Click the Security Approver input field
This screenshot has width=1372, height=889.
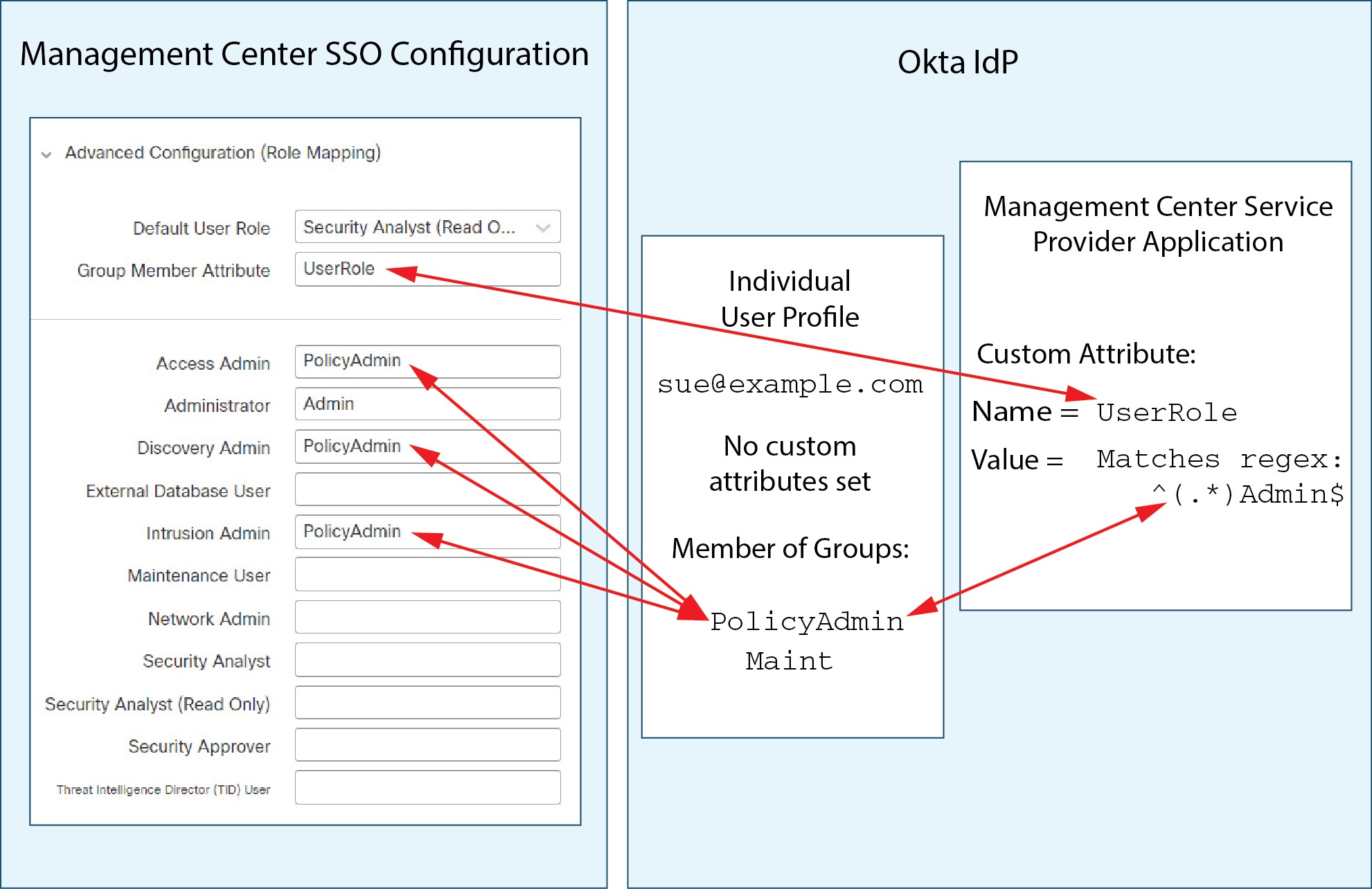(x=427, y=745)
